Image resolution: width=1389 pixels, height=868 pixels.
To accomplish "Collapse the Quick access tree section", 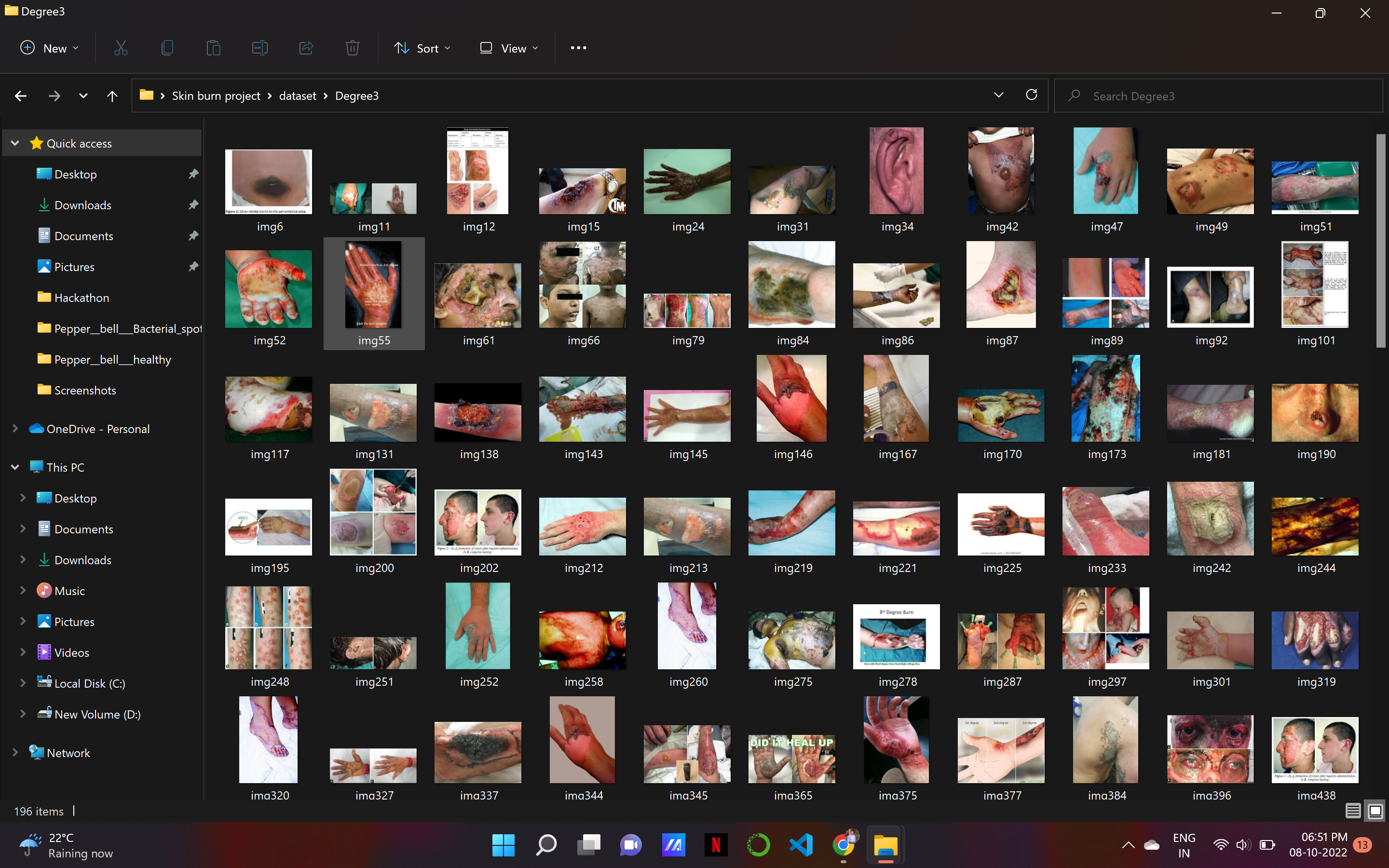I will tap(15, 143).
